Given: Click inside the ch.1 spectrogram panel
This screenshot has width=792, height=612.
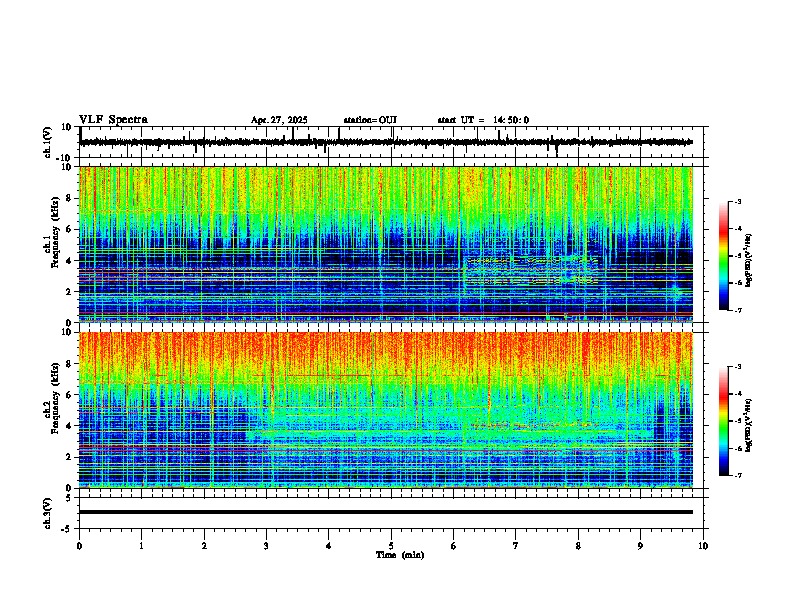Looking at the screenshot, I should pyautogui.click(x=386, y=244).
